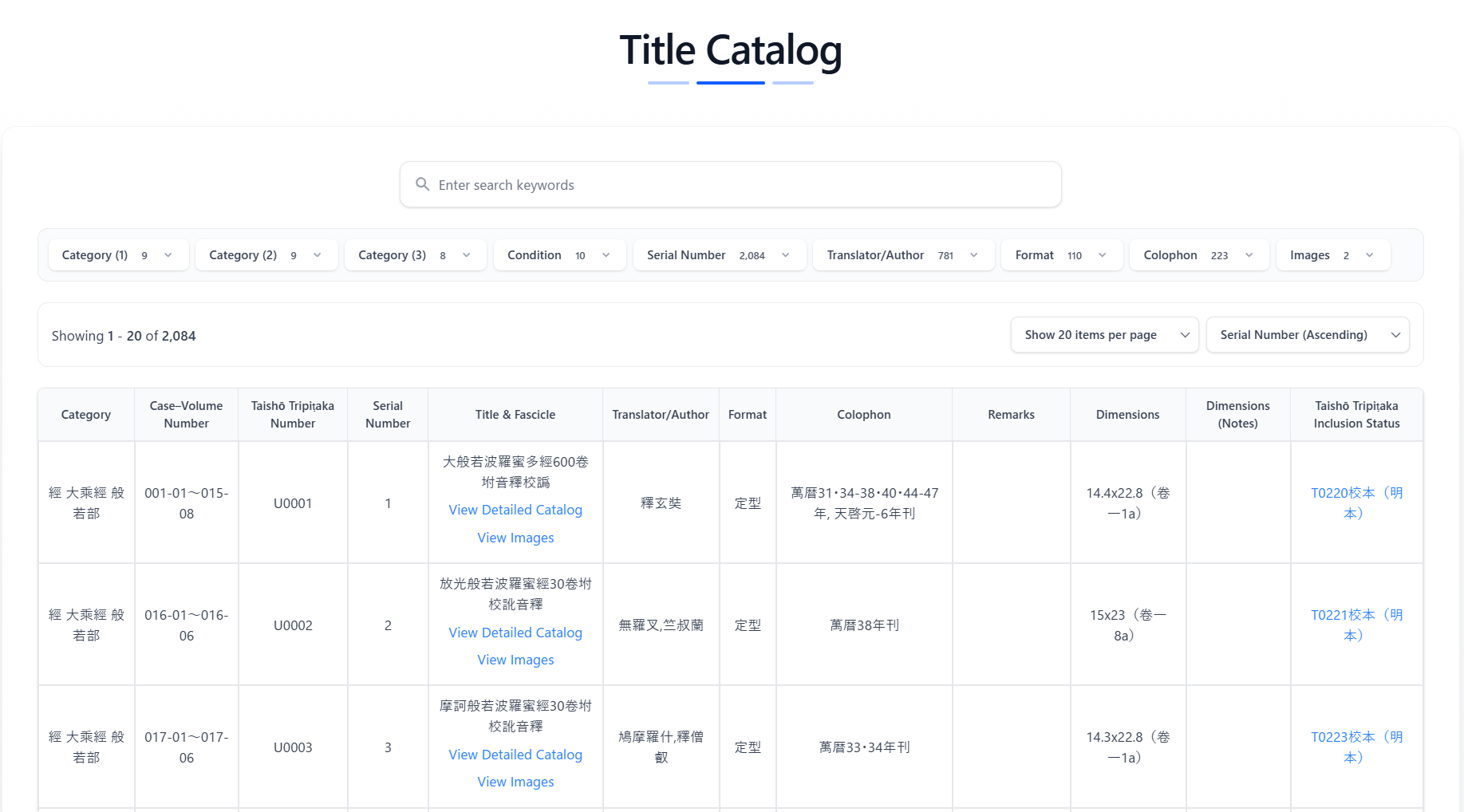Screen dimensions: 1464x812
Task: Expand the Condition filter list
Action: click(559, 254)
